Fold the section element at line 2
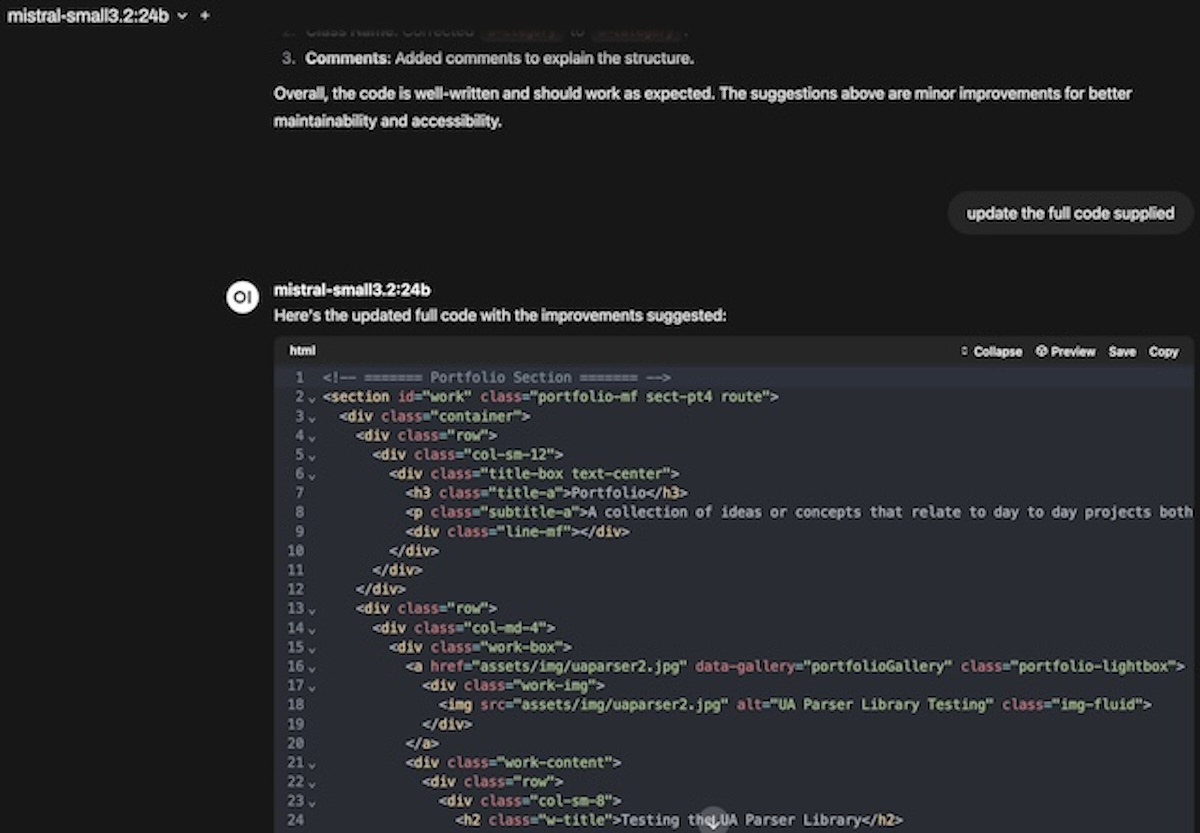 (x=312, y=398)
